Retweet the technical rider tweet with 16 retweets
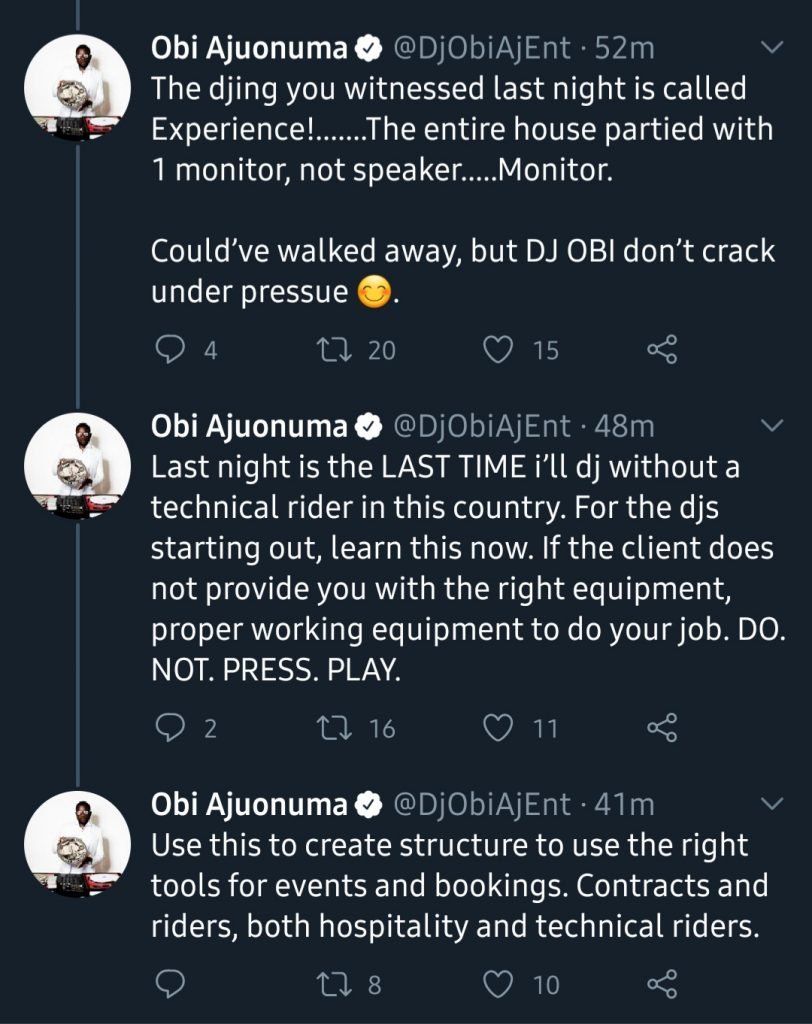This screenshot has width=812, height=1024. (329, 728)
